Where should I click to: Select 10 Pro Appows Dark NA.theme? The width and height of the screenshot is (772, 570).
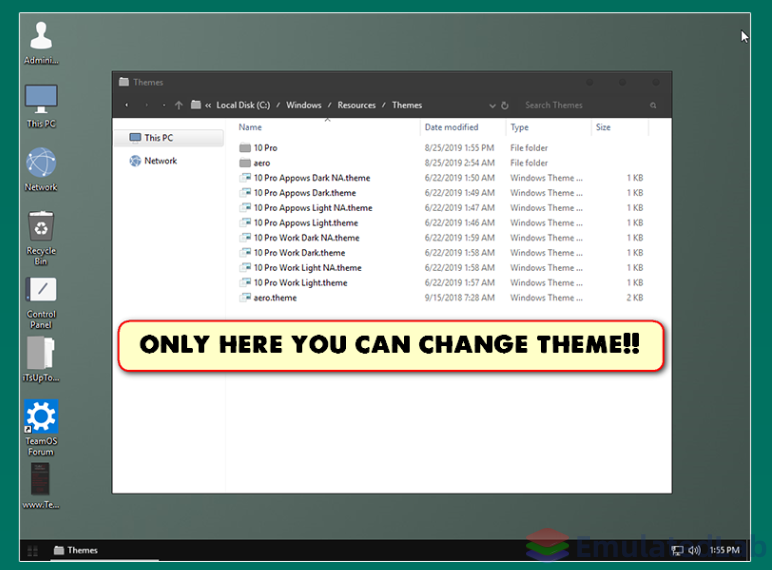pyautogui.click(x=312, y=178)
